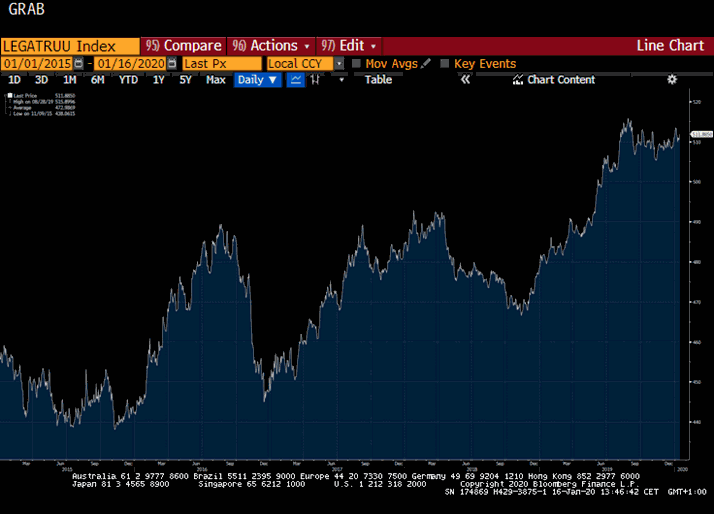Collapse panel with double-arrow icon

point(465,80)
